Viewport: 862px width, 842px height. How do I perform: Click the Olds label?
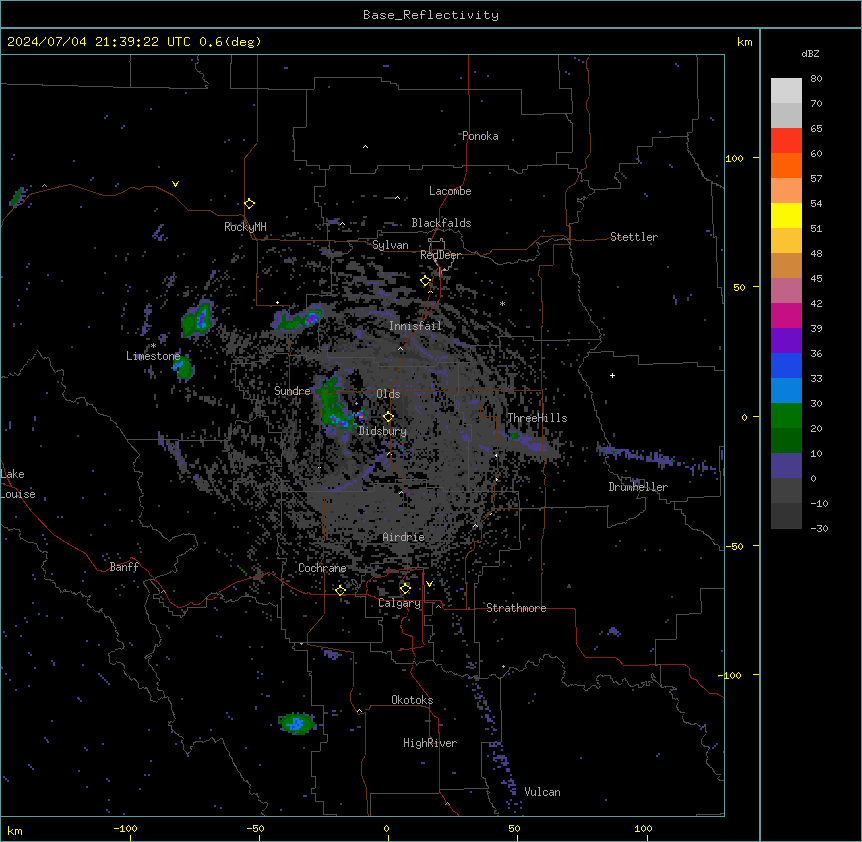(x=388, y=394)
